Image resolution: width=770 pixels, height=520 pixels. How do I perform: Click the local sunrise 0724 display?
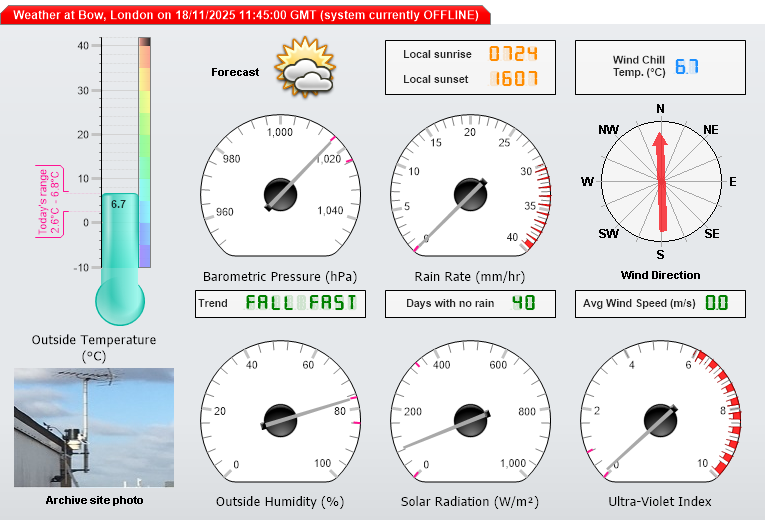(513, 54)
